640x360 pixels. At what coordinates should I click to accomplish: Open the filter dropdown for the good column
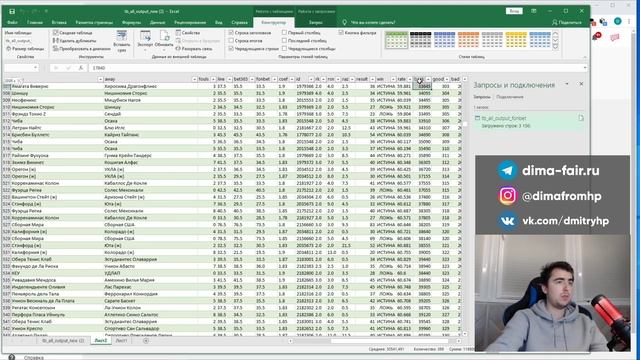pos(447,79)
